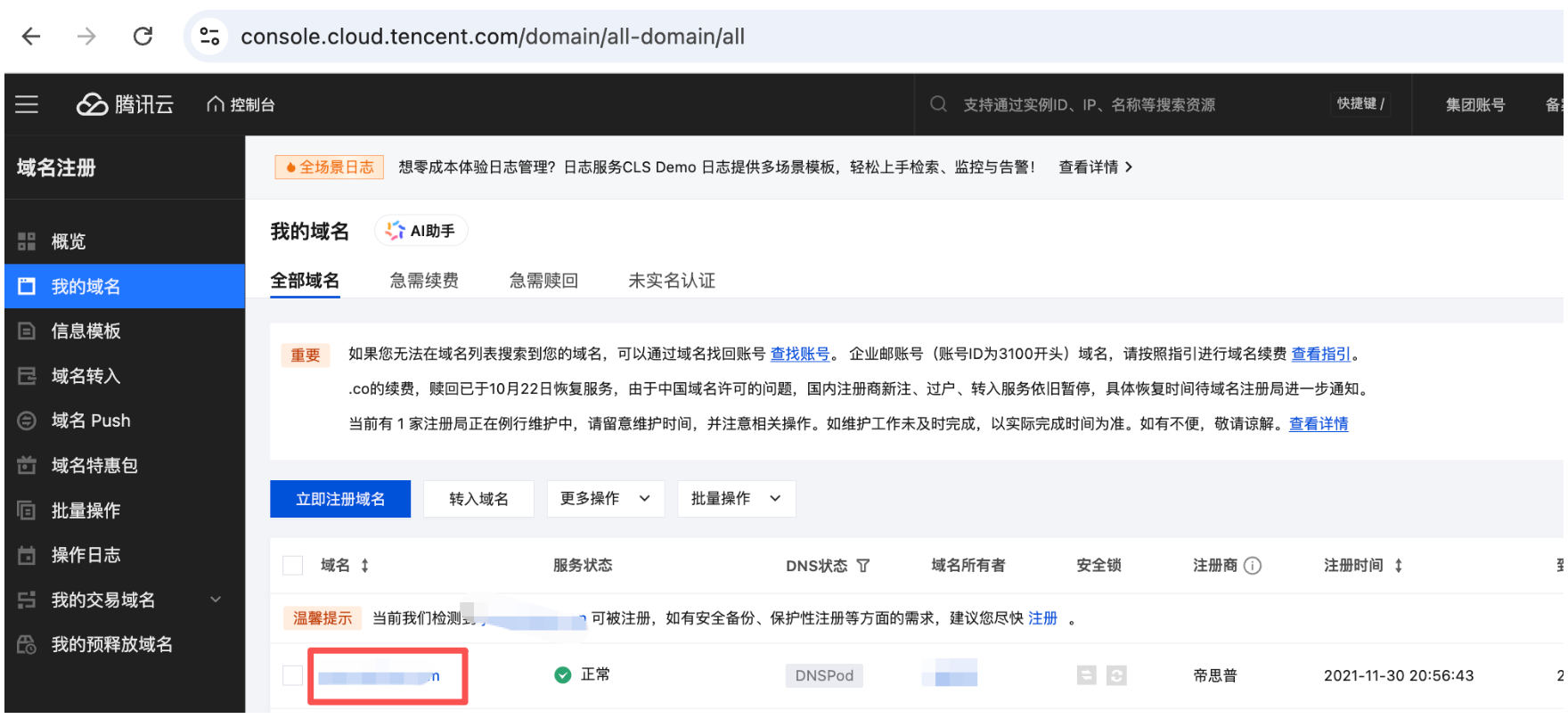This screenshot has height=727, width=1568.
Task: Open 域名转入 in the sidebar
Action: click(86, 376)
